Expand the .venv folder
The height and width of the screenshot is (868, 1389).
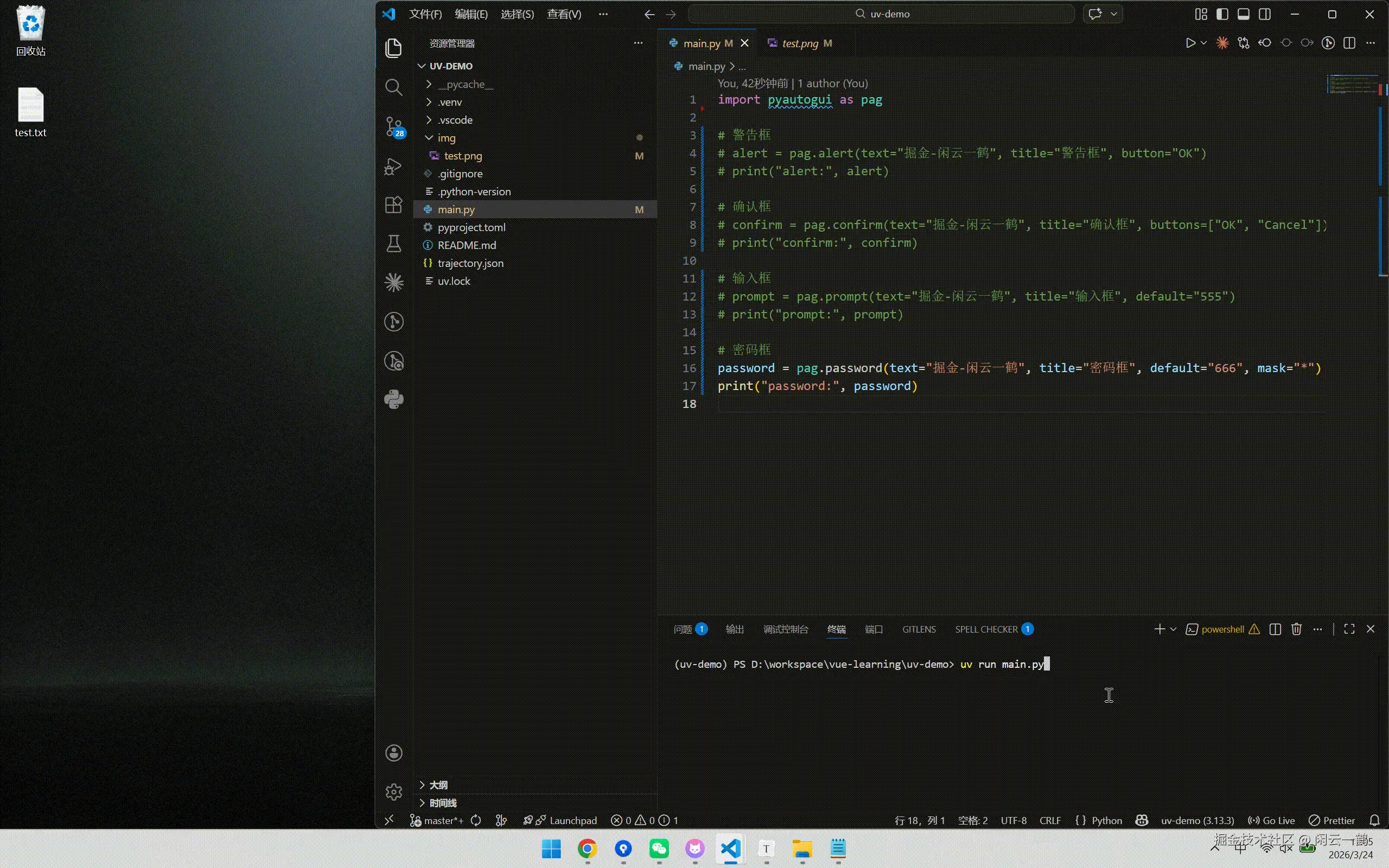click(449, 102)
